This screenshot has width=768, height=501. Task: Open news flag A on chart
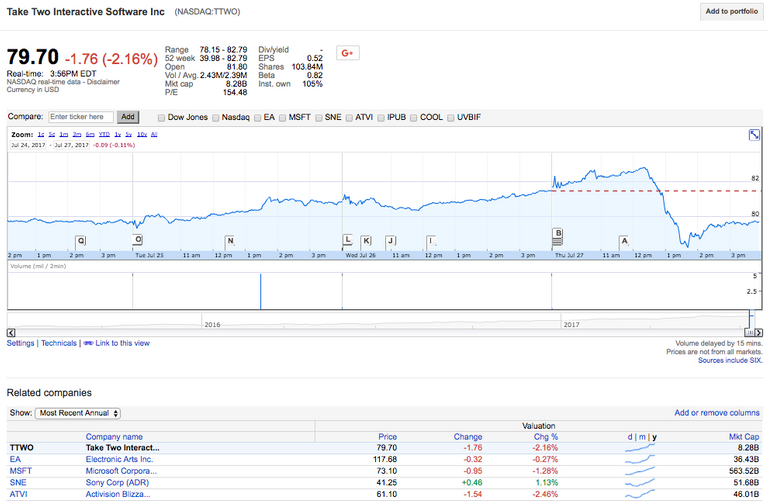pos(624,241)
